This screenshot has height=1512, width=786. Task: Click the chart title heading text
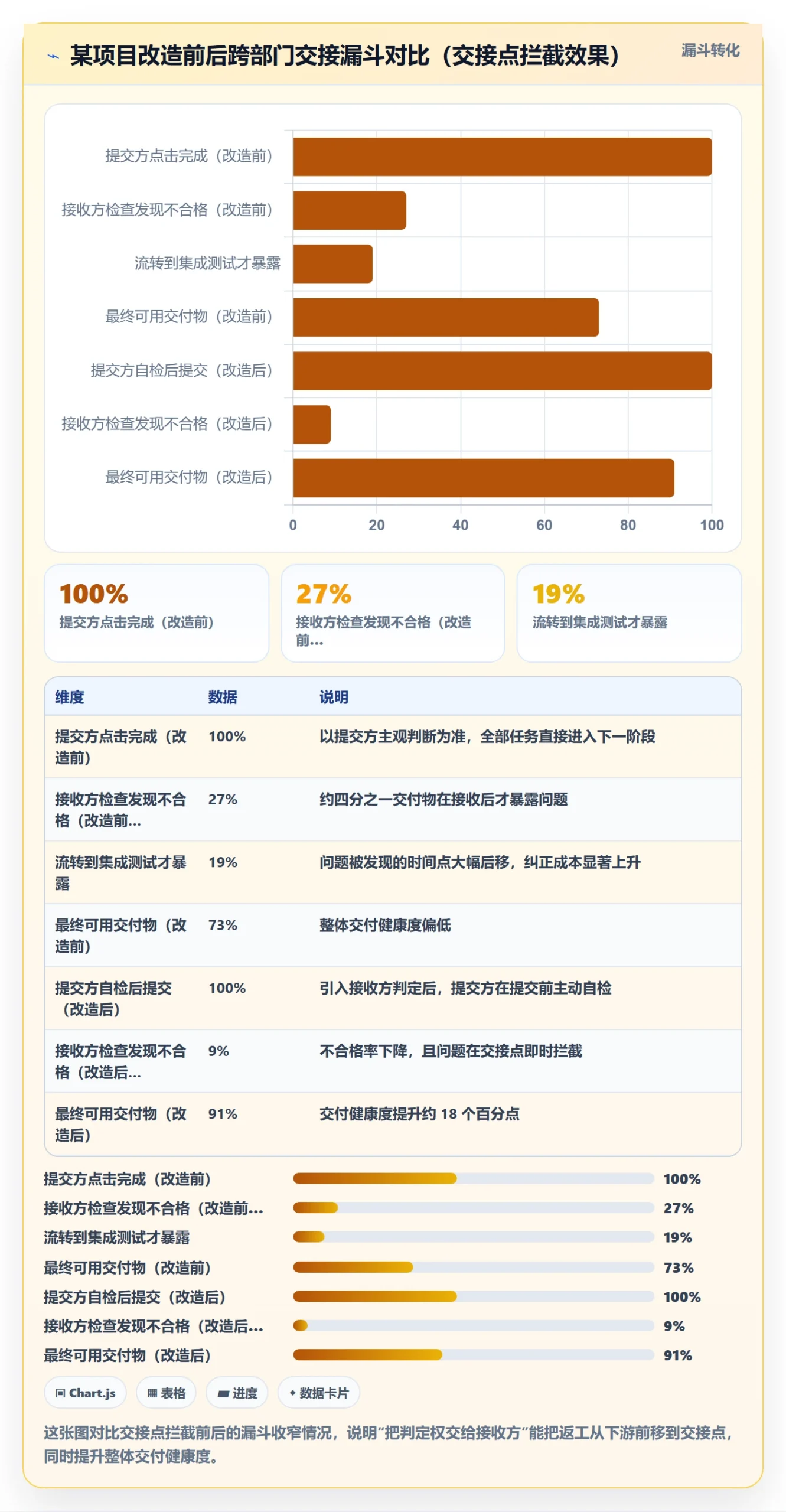click(x=345, y=56)
